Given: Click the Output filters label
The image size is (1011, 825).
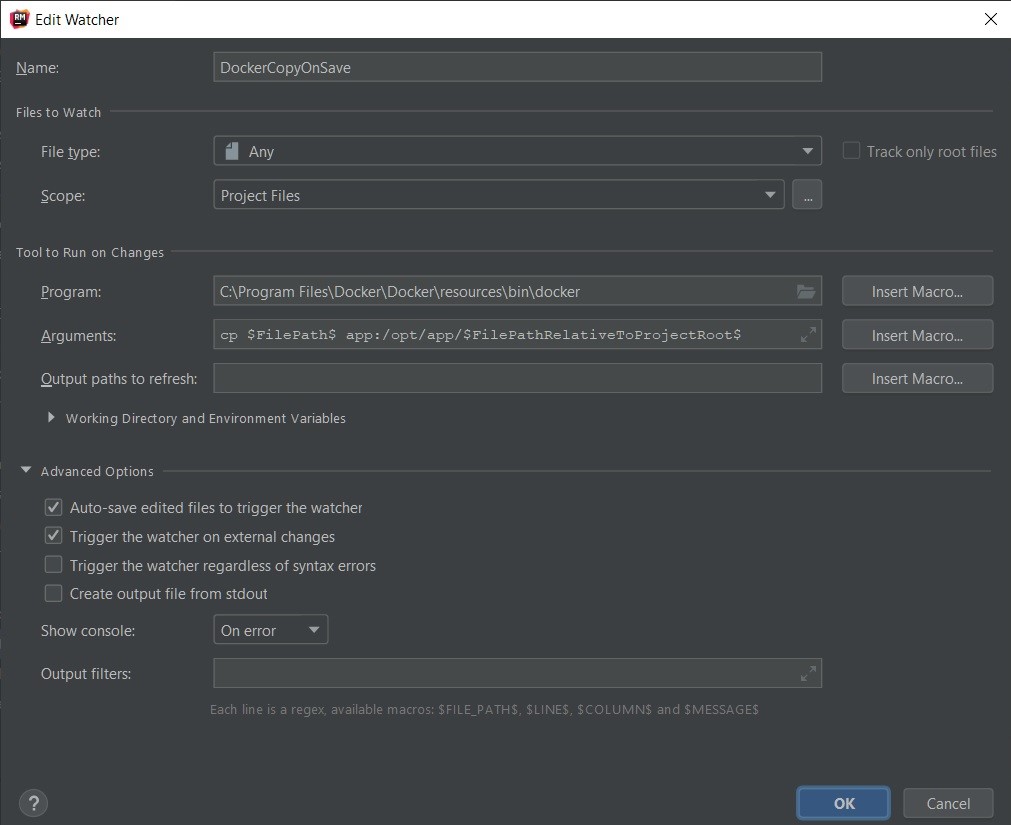Looking at the screenshot, I should coord(86,674).
